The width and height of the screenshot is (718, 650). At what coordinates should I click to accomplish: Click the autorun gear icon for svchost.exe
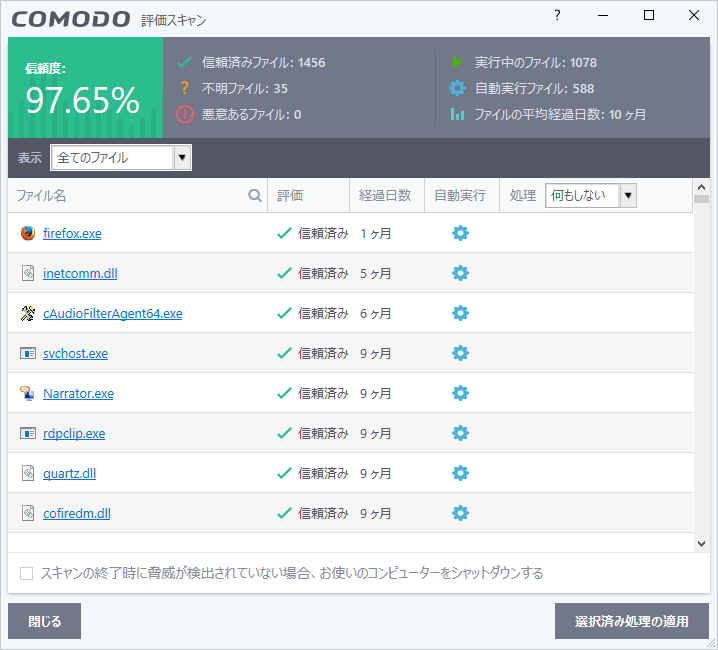[x=460, y=353]
